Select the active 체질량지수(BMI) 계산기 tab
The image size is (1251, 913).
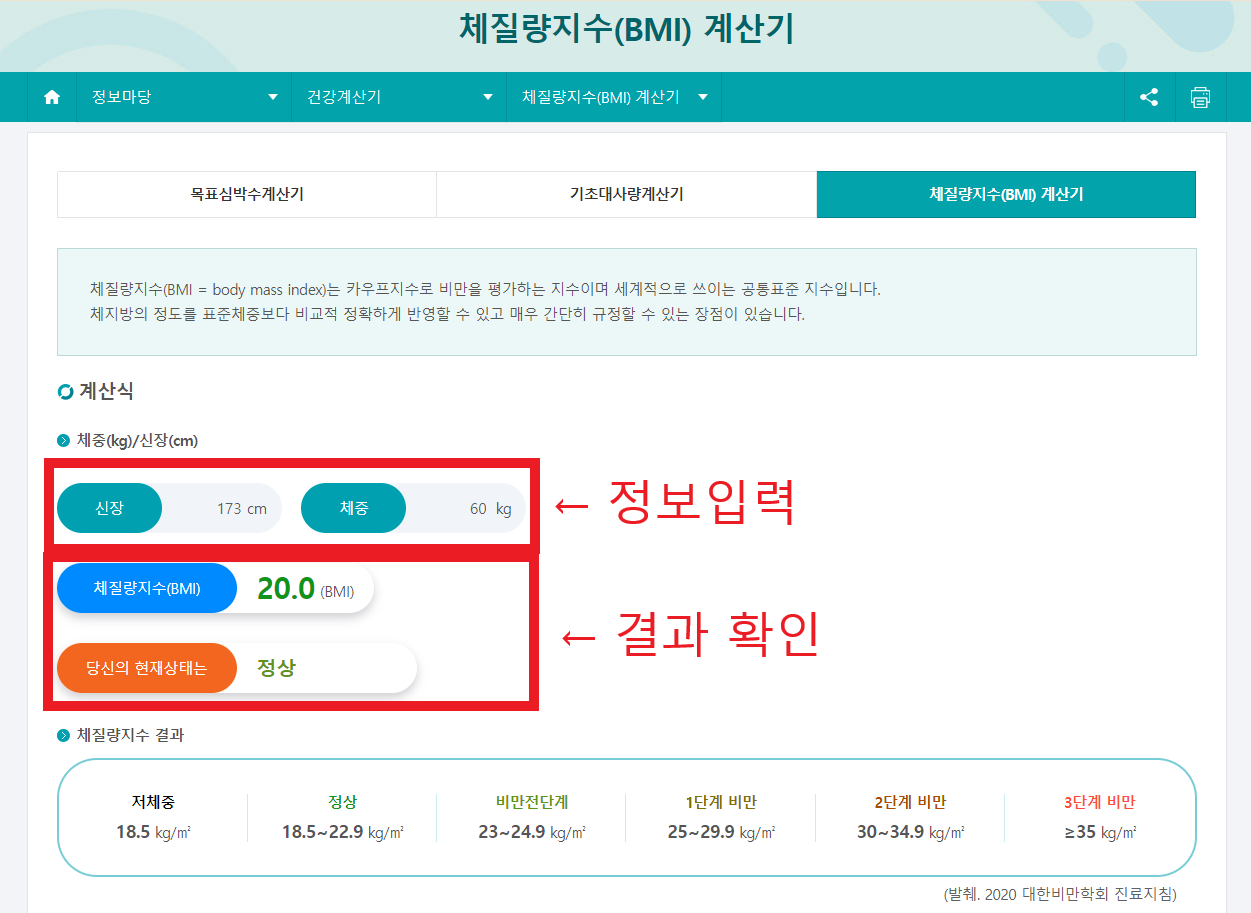(1006, 194)
